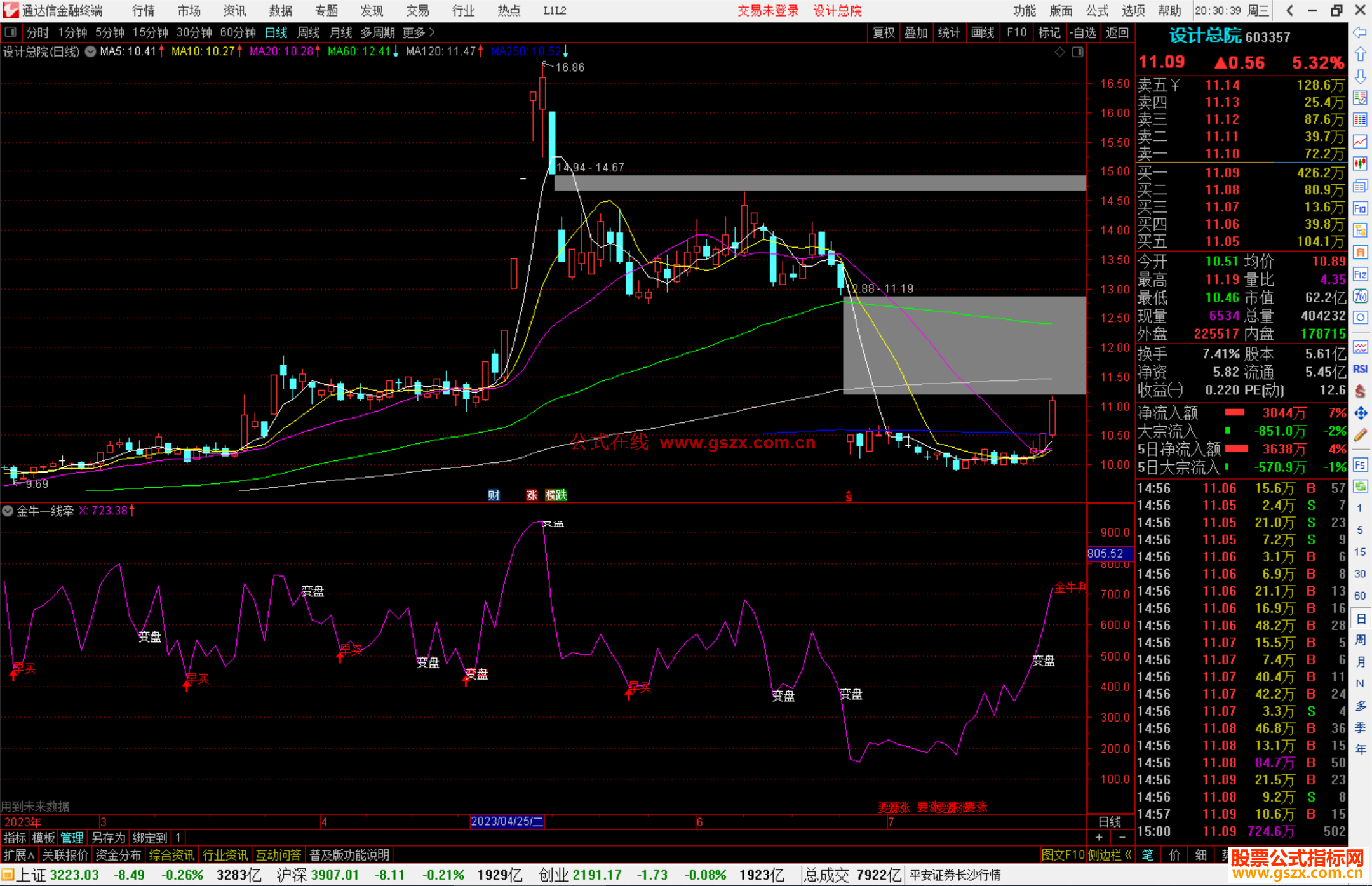Click the 交易未登录 link
The height and width of the screenshot is (886, 1372).
click(x=767, y=11)
